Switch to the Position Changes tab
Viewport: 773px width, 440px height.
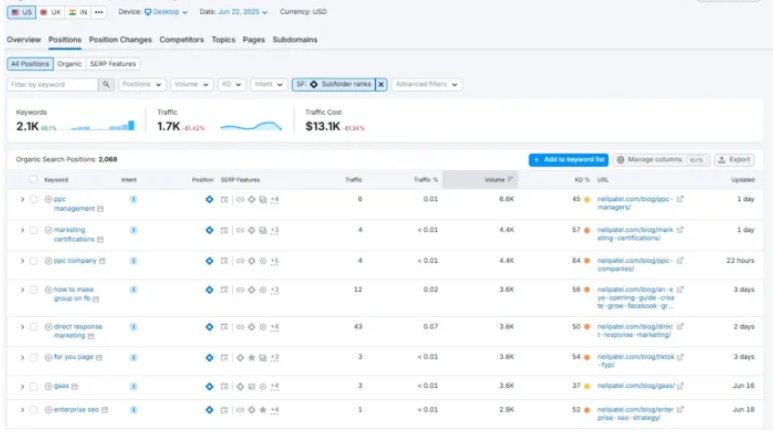point(120,40)
